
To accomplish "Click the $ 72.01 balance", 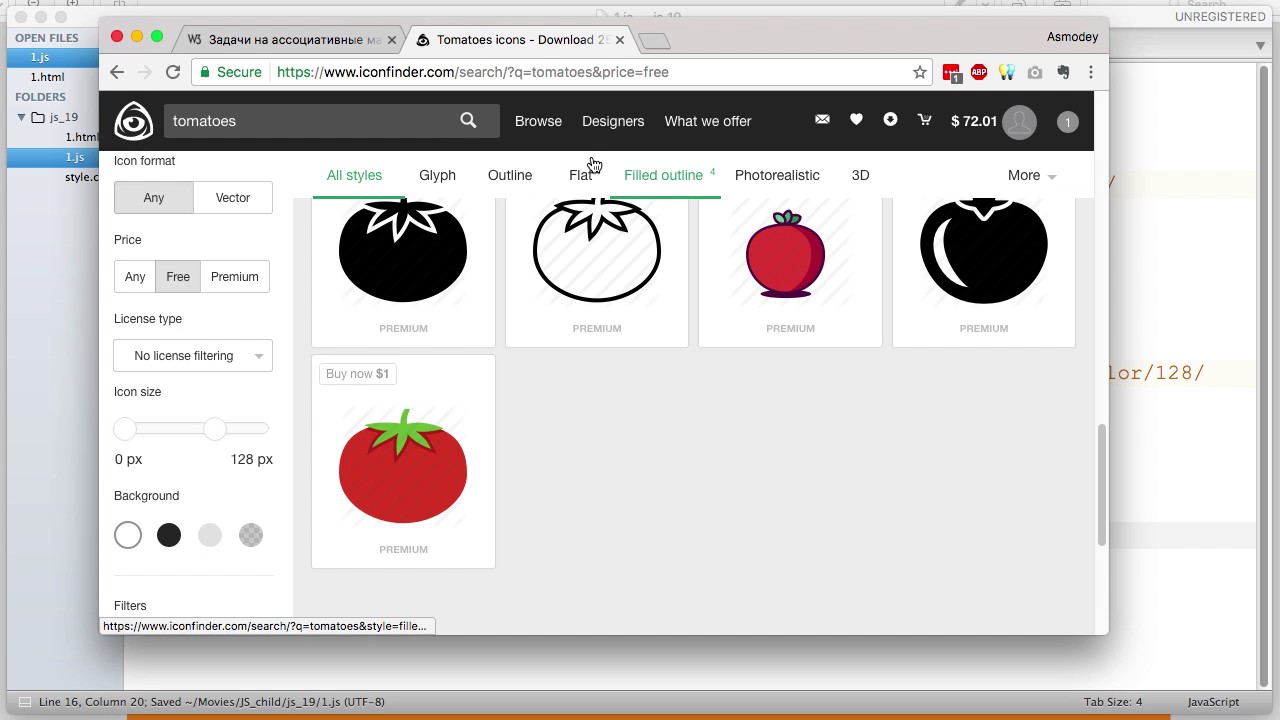I will click(x=974, y=121).
